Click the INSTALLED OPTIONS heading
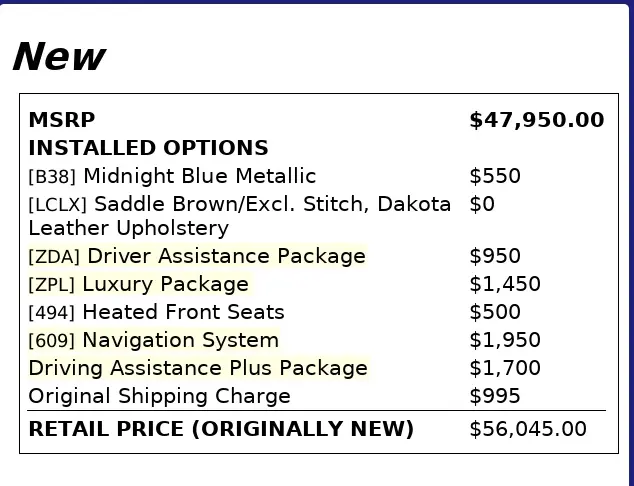 pos(148,148)
